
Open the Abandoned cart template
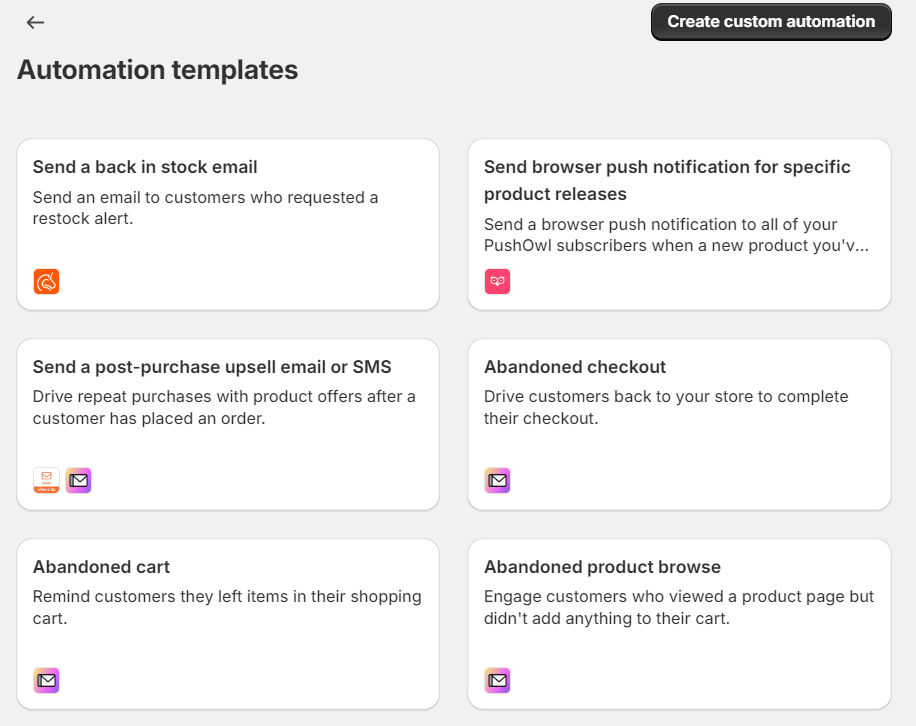pos(101,567)
